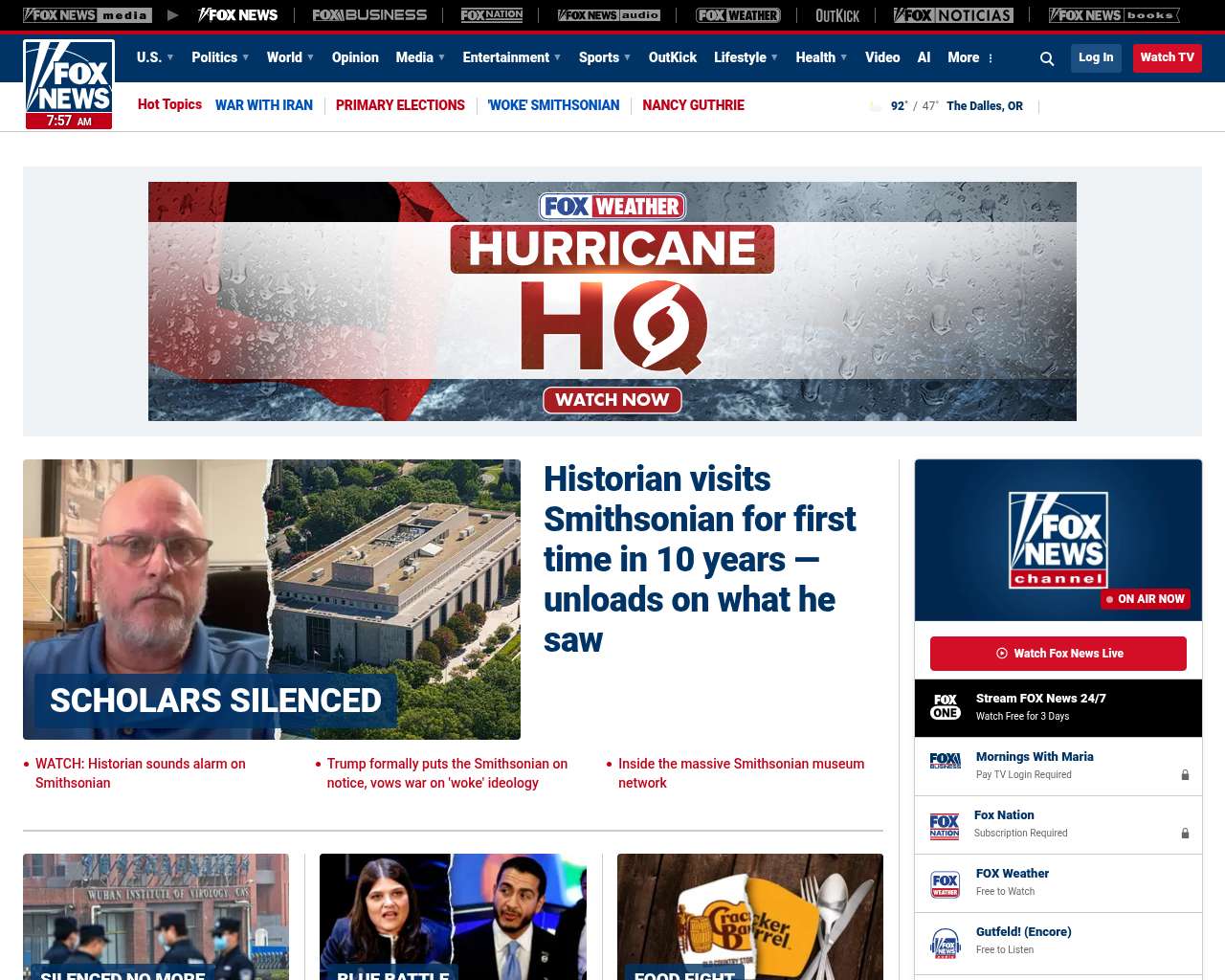Select NANCY GUTHRIE hot topic
Image resolution: width=1225 pixels, height=980 pixels.
pyautogui.click(x=693, y=105)
